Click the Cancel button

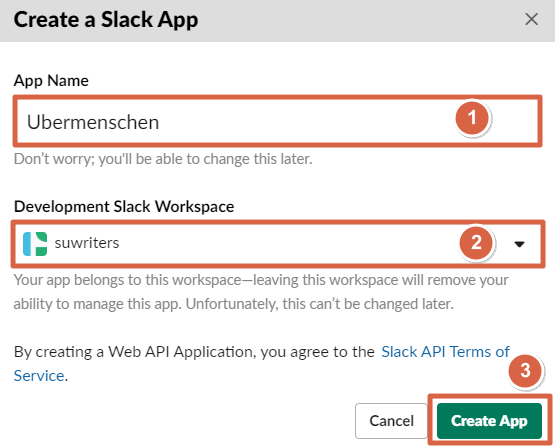pos(391,421)
